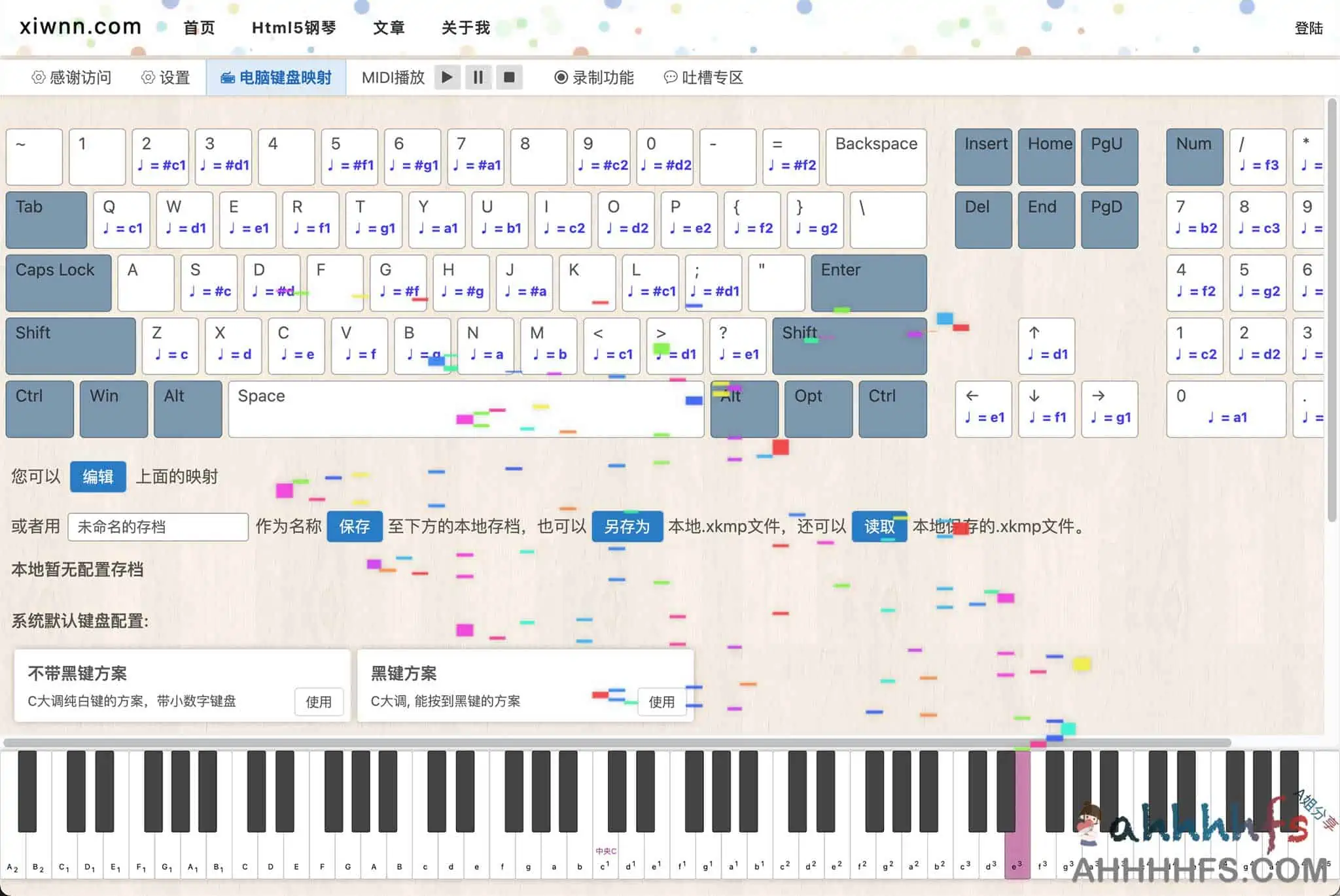
Task: Enable the 黑键方案 black-key scheme
Action: (661, 702)
